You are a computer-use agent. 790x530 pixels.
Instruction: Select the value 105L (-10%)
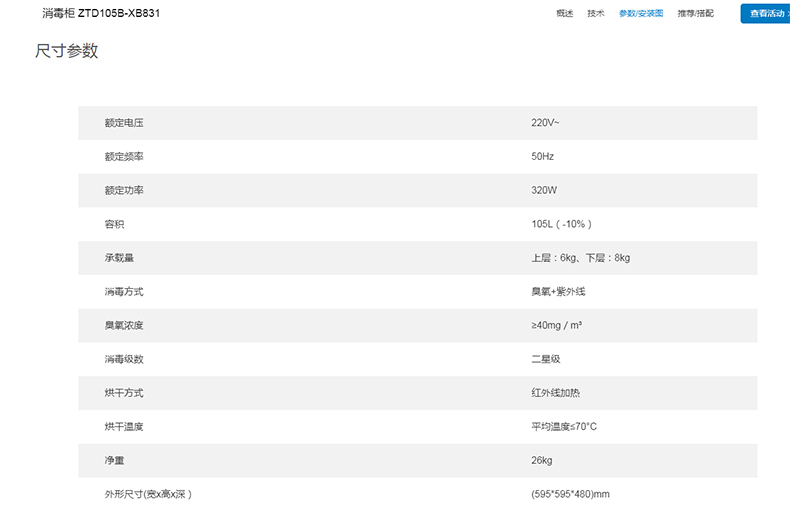pos(561,224)
